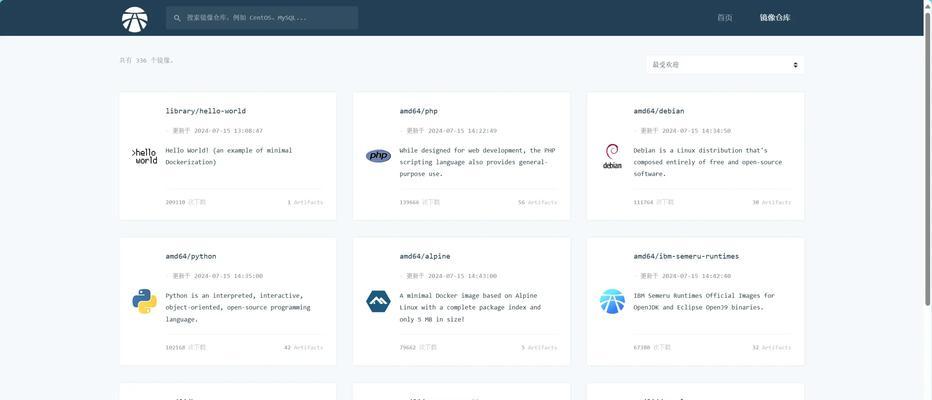Screen dimensions: 932x400
Task: Open the amd64/python repository link
Action: 191,257
